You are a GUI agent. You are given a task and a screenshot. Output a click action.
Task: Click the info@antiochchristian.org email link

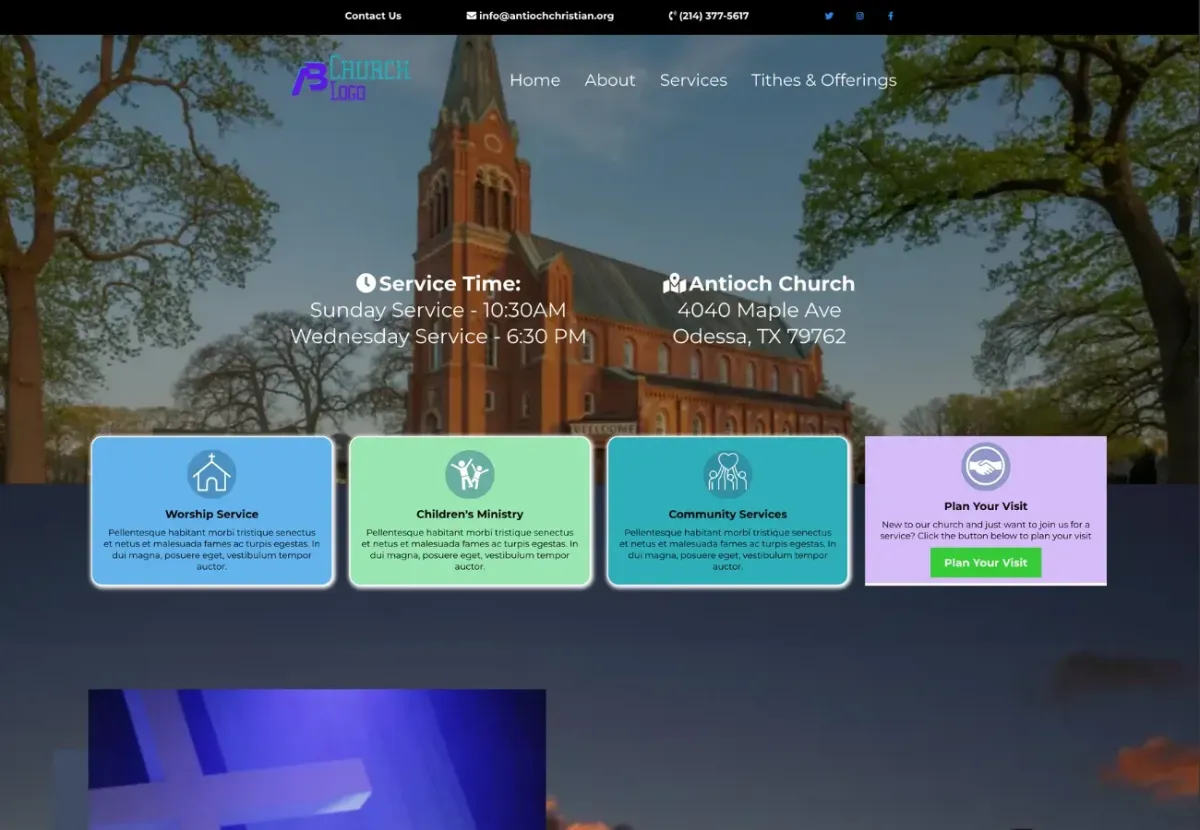pos(546,16)
